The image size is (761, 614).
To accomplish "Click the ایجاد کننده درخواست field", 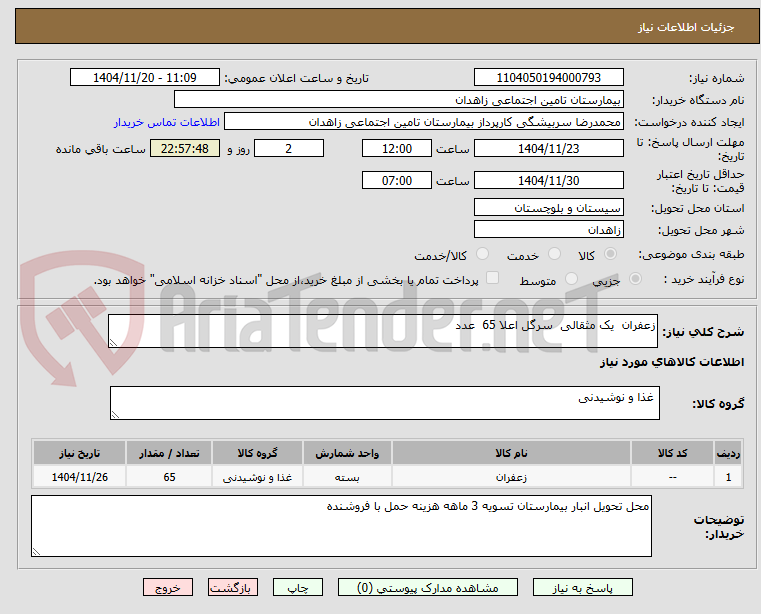I will 423,122.
